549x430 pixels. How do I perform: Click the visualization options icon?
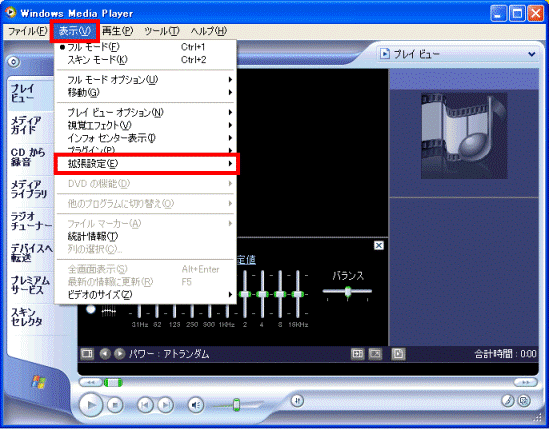(x=87, y=354)
